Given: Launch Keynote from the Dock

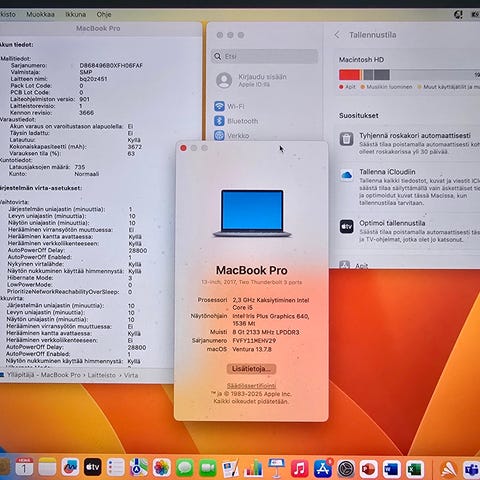Looking at the screenshot, I should pyautogui.click(x=276, y=467).
